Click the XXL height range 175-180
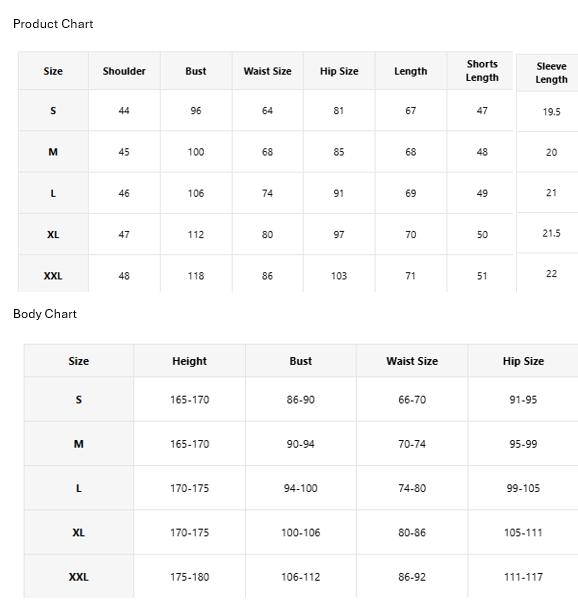Screen dimensions: 578x602 click(x=189, y=577)
